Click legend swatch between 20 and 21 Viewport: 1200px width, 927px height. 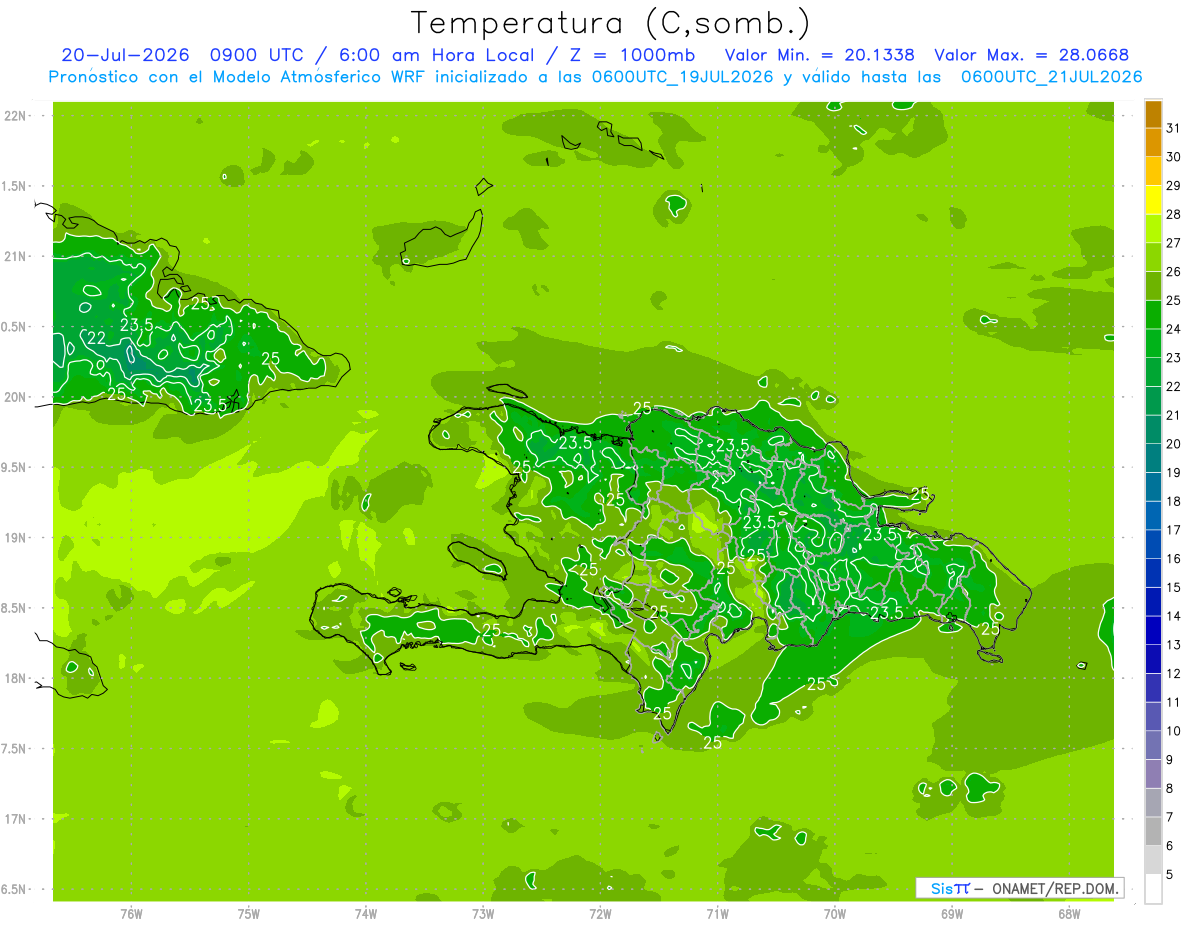point(1153,430)
